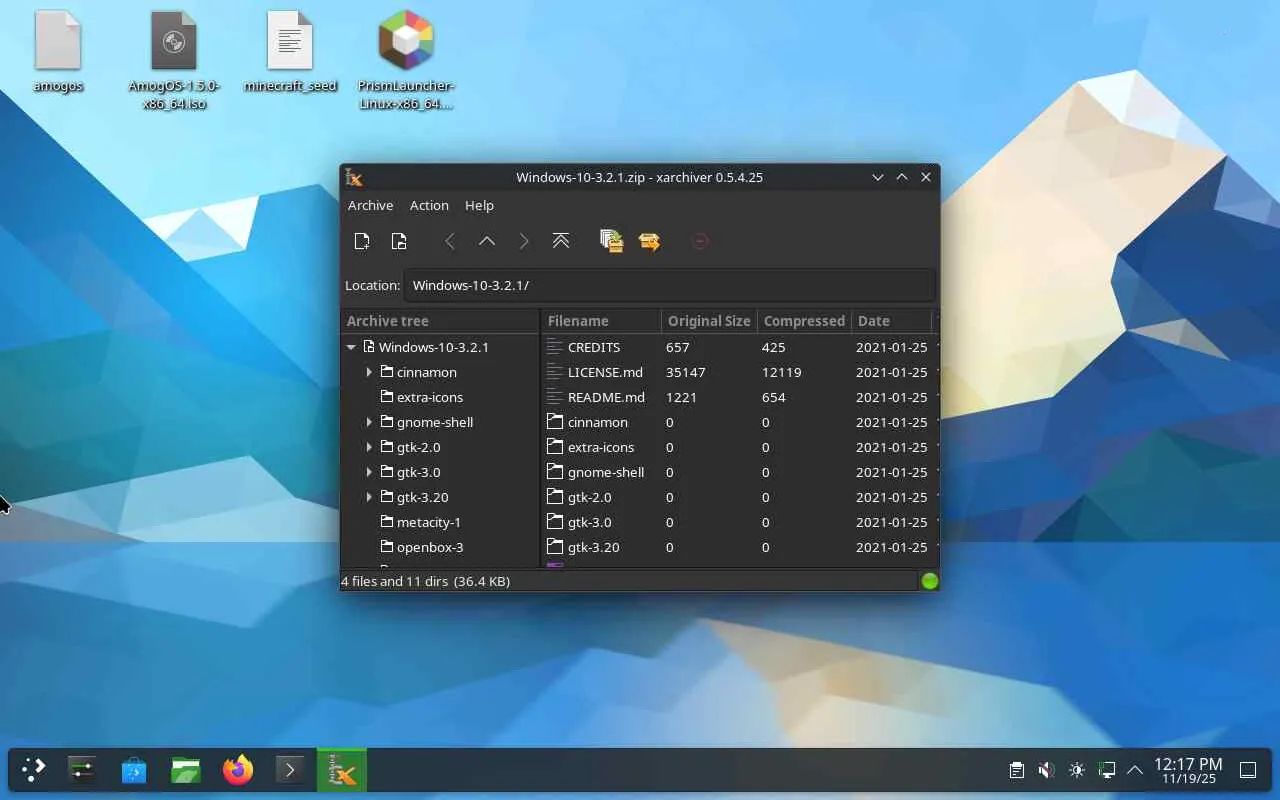Sort by the Date column header
1280x800 pixels.
tap(892, 321)
